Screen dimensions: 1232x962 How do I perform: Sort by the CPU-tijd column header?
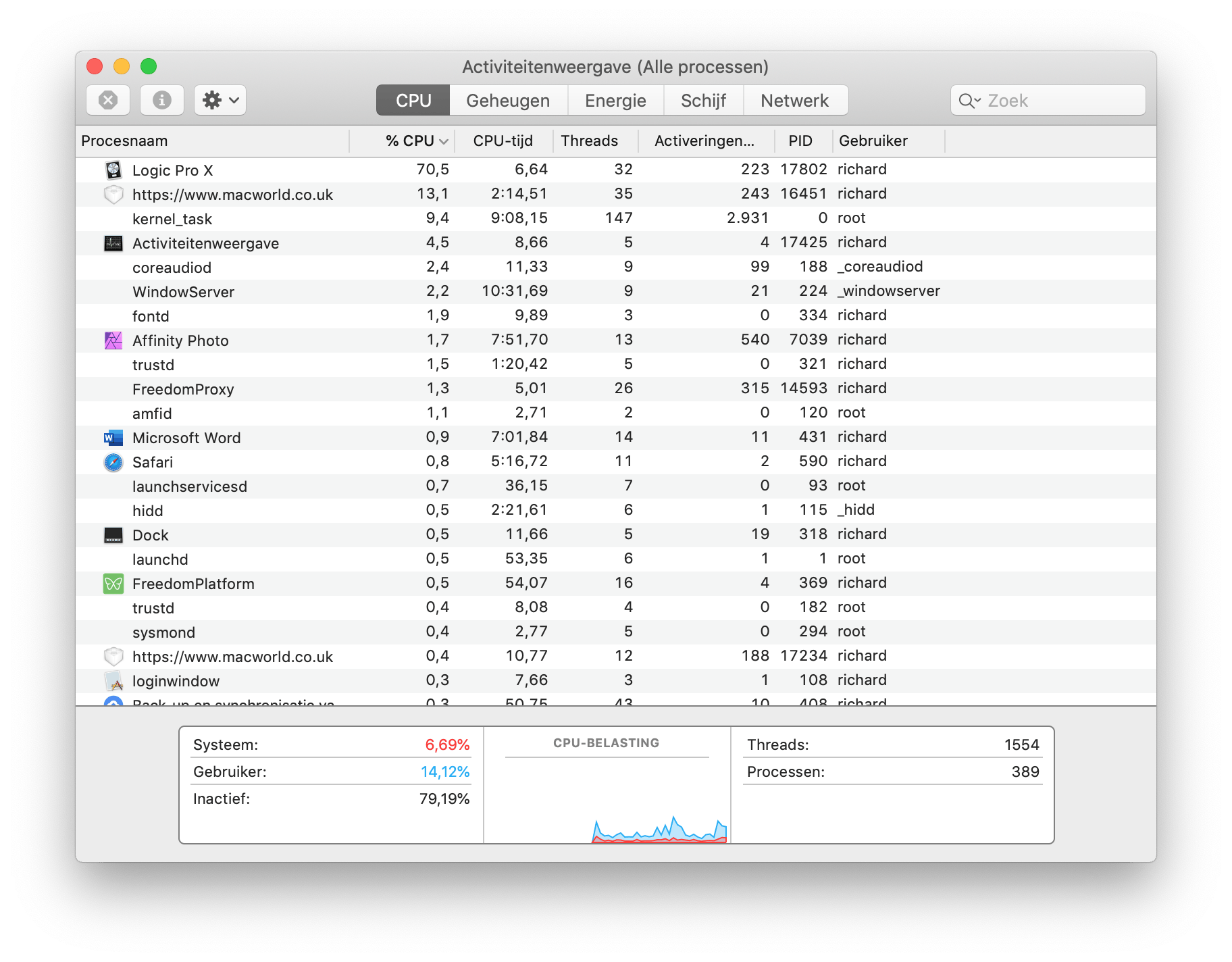504,141
